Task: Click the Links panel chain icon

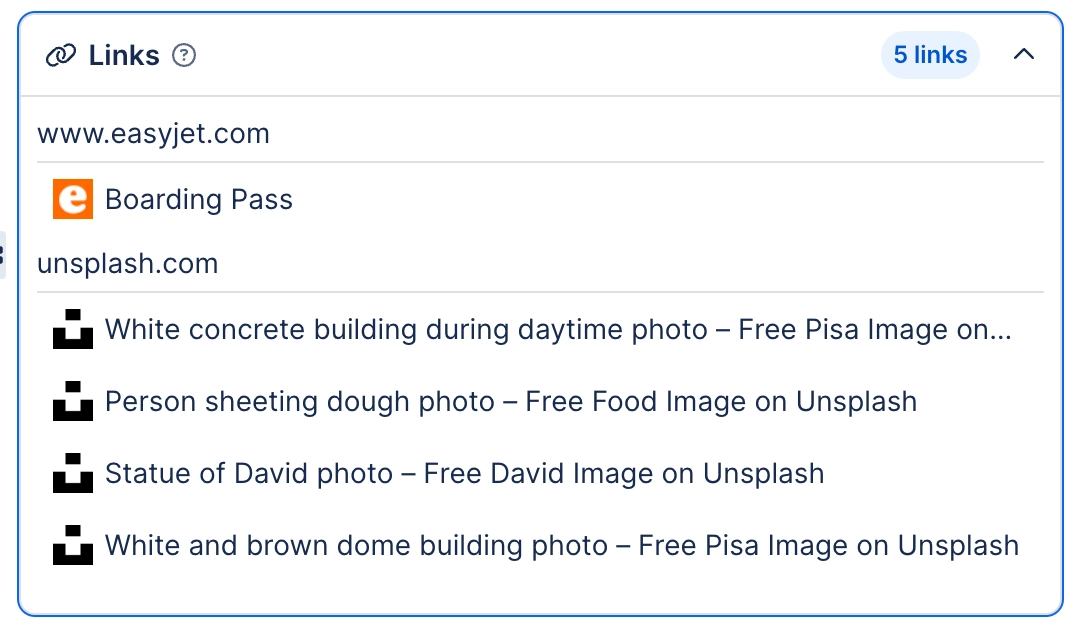Action: (x=61, y=55)
